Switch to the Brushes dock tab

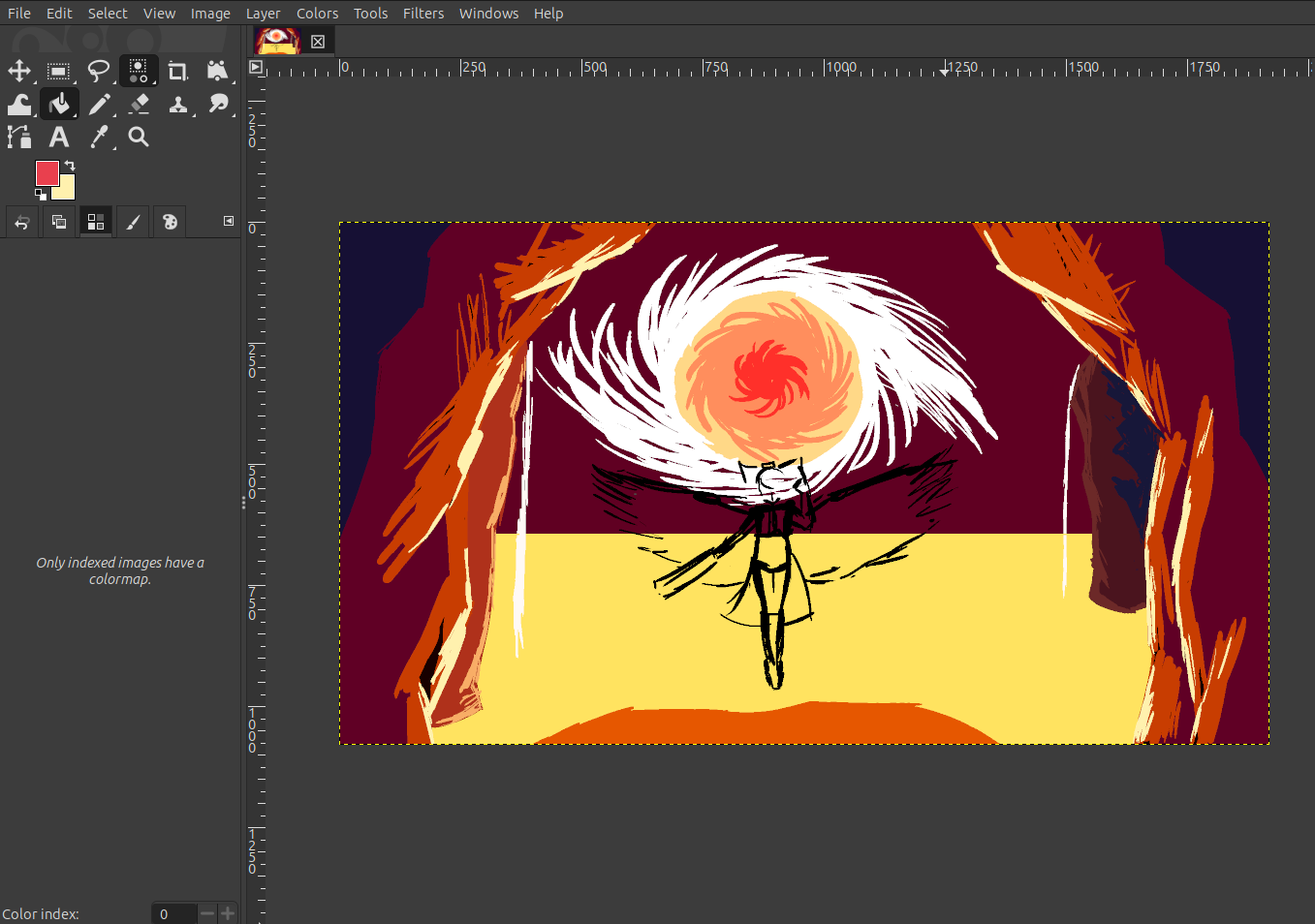click(133, 222)
